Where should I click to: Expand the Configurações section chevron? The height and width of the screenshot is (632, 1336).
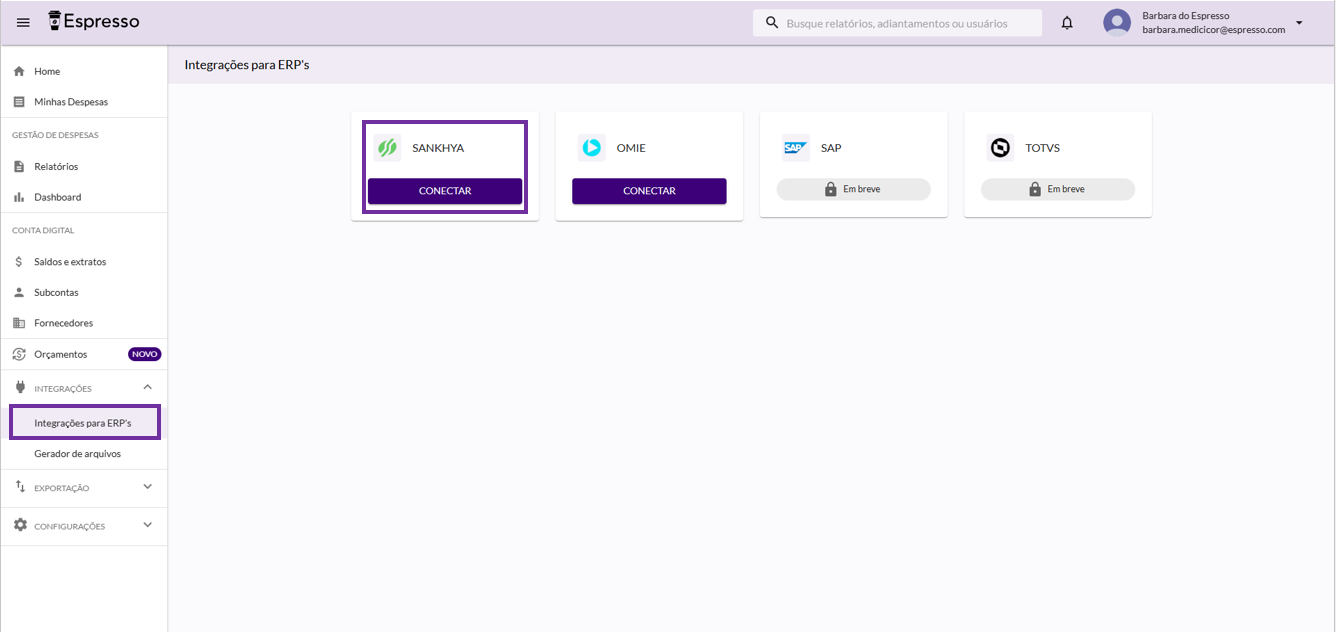pyautogui.click(x=148, y=525)
